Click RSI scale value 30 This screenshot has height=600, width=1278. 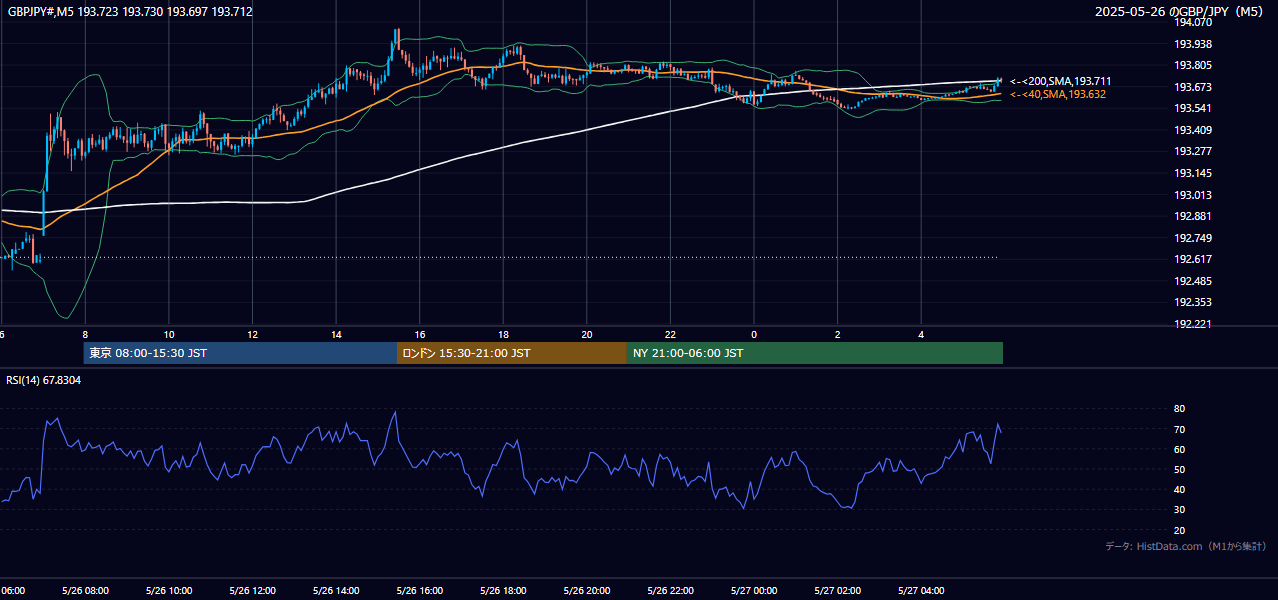(1180, 510)
